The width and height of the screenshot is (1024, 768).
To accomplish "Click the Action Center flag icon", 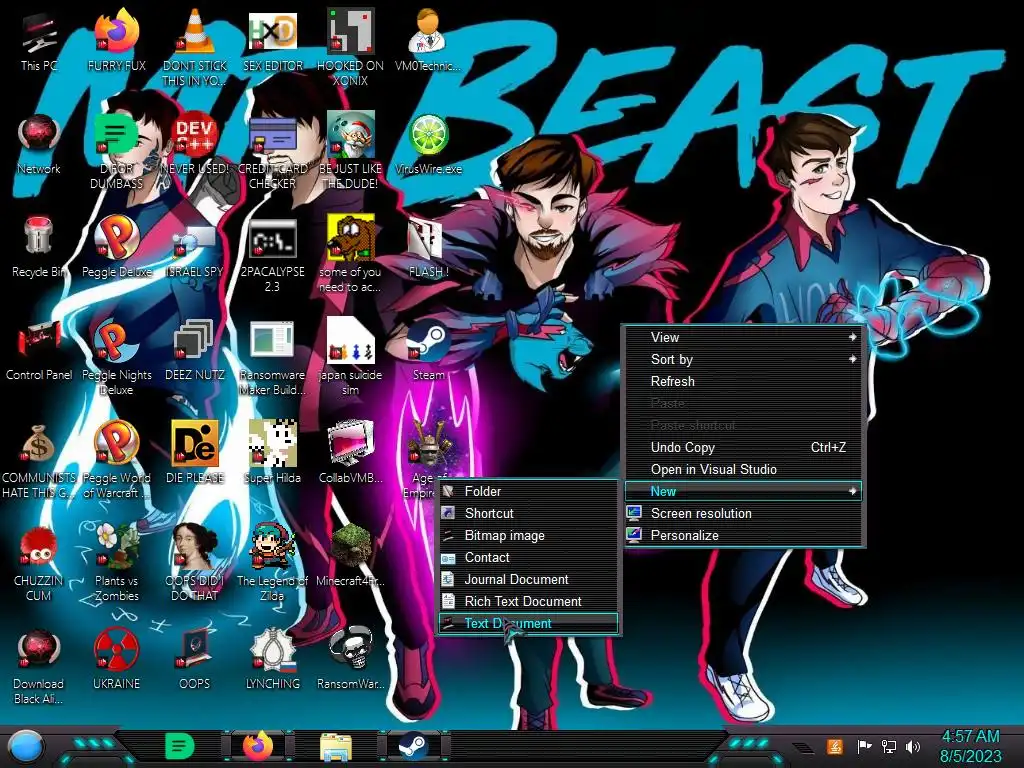I will click(864, 746).
